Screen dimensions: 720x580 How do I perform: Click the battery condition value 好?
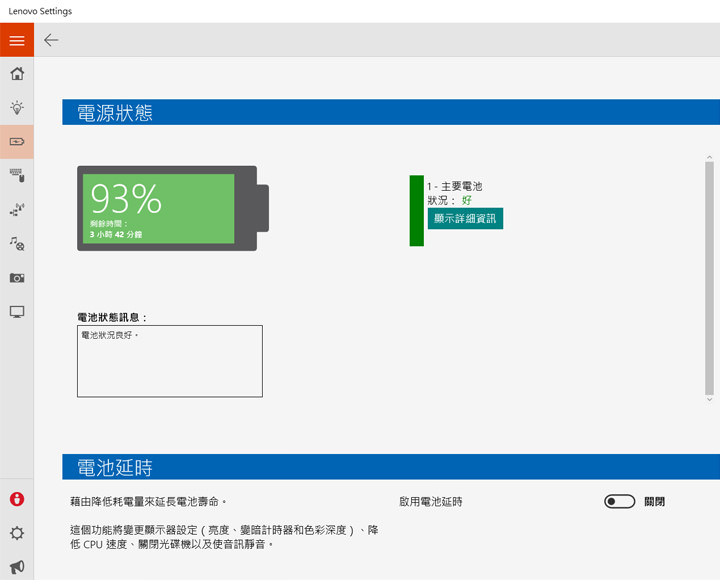467,200
